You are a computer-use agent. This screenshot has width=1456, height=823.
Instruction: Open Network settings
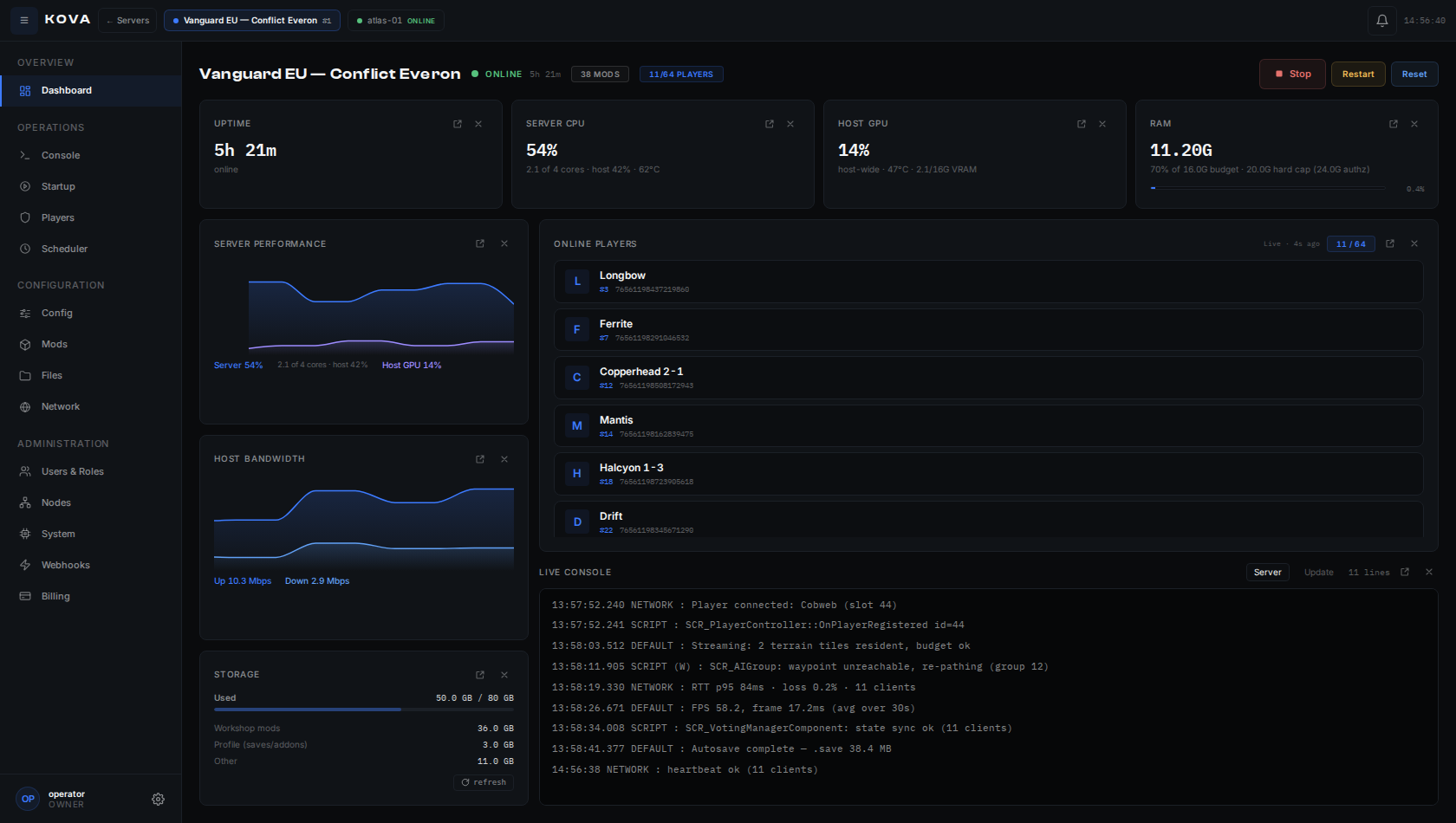pyautogui.click(x=91, y=406)
